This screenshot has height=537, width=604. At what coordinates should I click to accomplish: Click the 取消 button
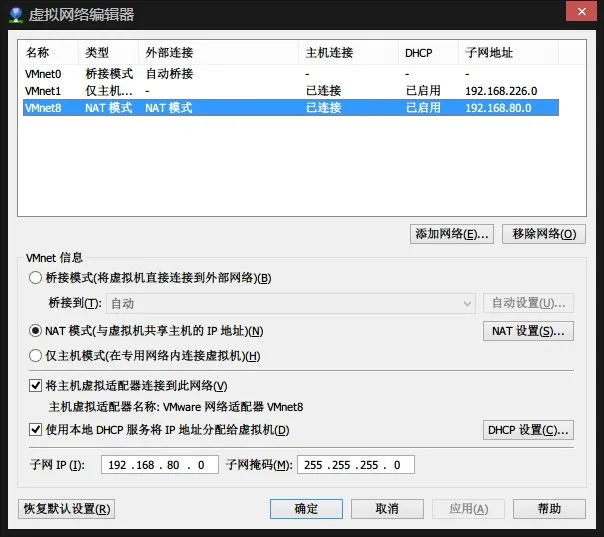point(387,509)
